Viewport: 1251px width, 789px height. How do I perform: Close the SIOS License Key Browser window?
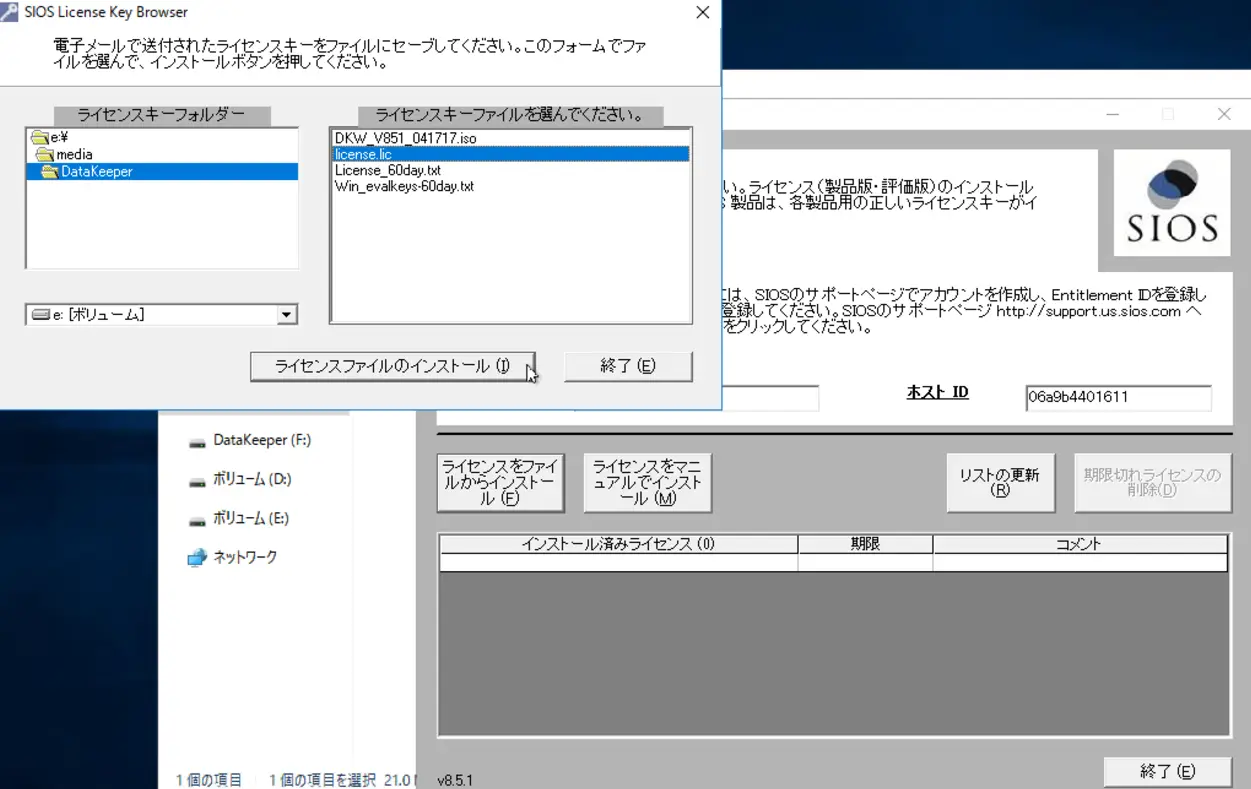703,13
